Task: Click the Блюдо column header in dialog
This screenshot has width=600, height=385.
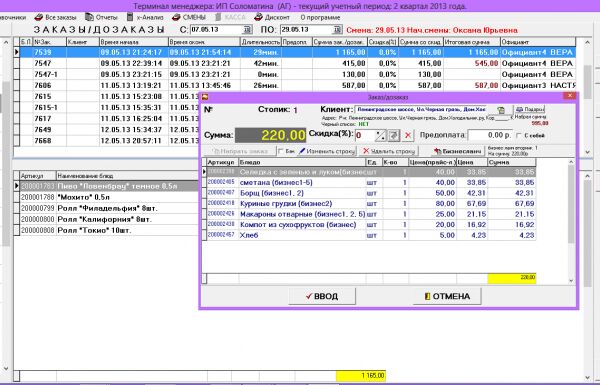Action: point(302,162)
